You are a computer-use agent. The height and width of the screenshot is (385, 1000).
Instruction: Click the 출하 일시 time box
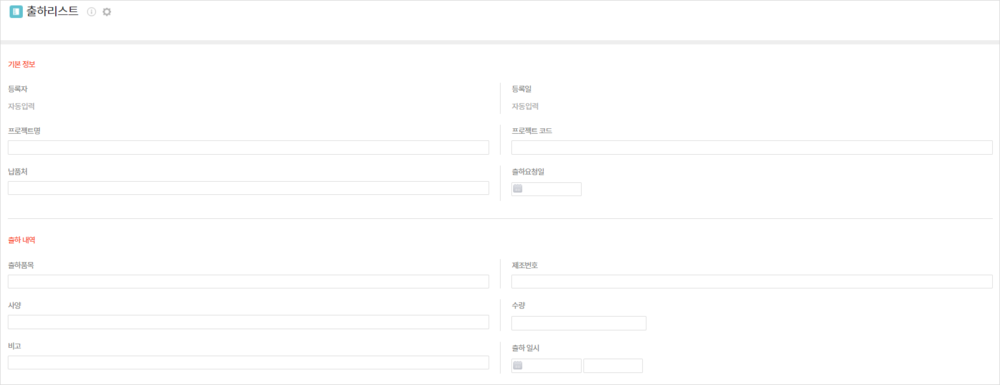(613, 366)
